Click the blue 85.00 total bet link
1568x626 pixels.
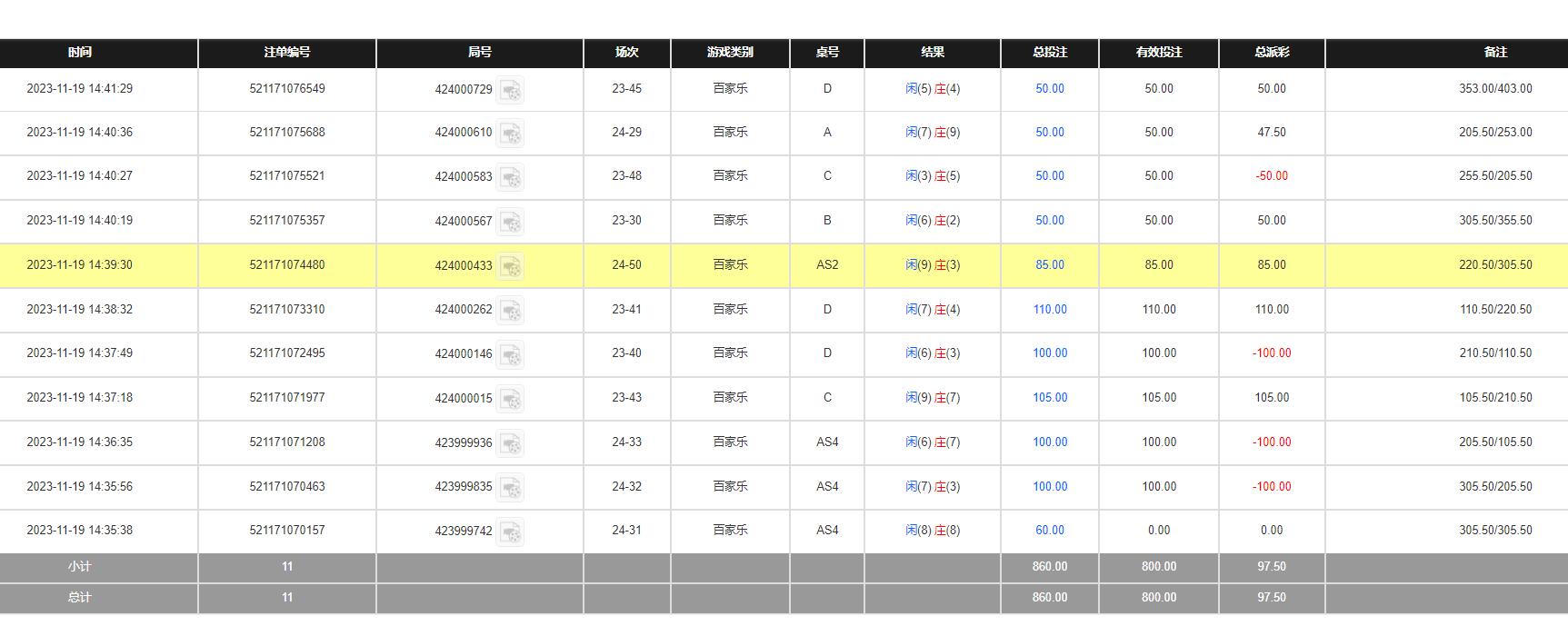tap(1050, 265)
